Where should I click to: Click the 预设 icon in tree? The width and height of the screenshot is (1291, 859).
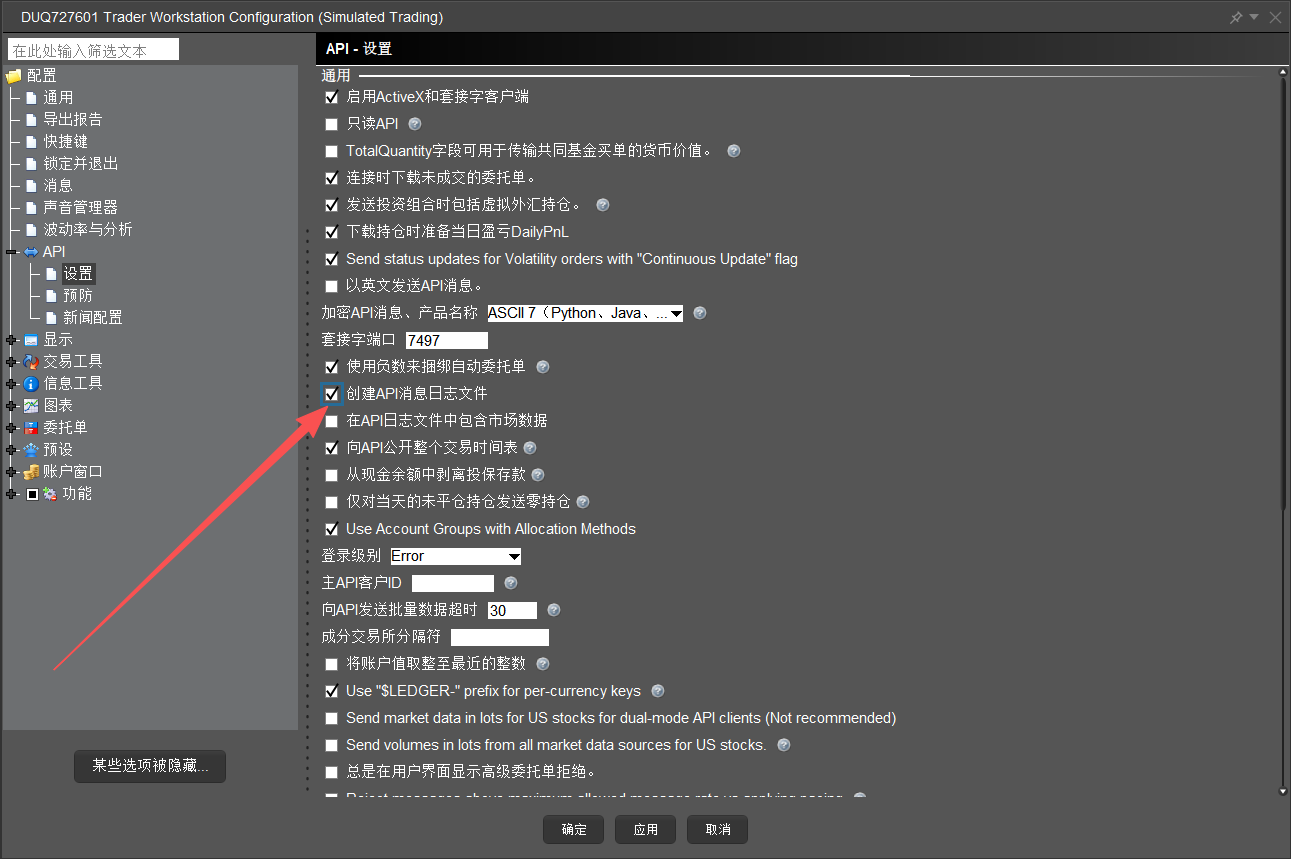pos(31,450)
